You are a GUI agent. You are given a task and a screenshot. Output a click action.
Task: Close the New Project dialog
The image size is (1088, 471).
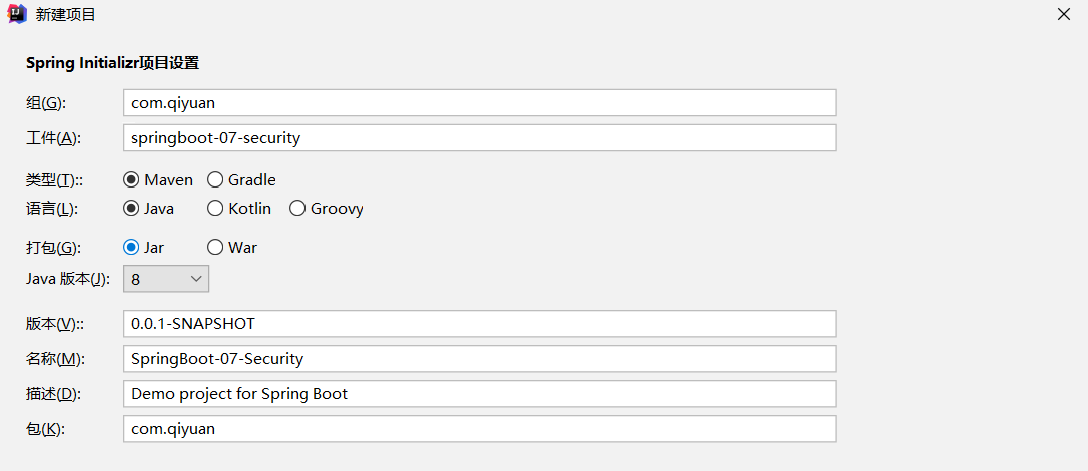1063,15
